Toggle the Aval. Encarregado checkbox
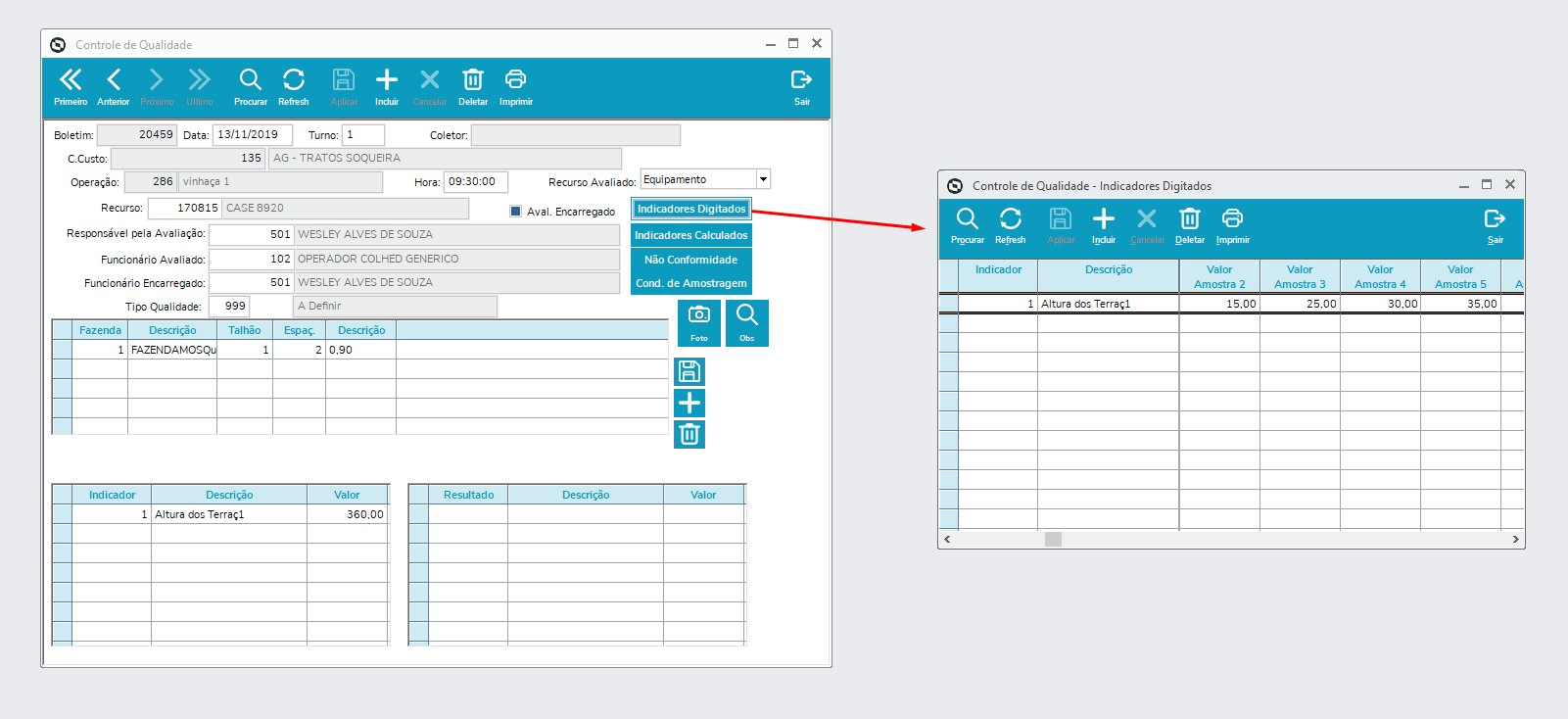This screenshot has height=719, width=1568. pyautogui.click(x=516, y=211)
